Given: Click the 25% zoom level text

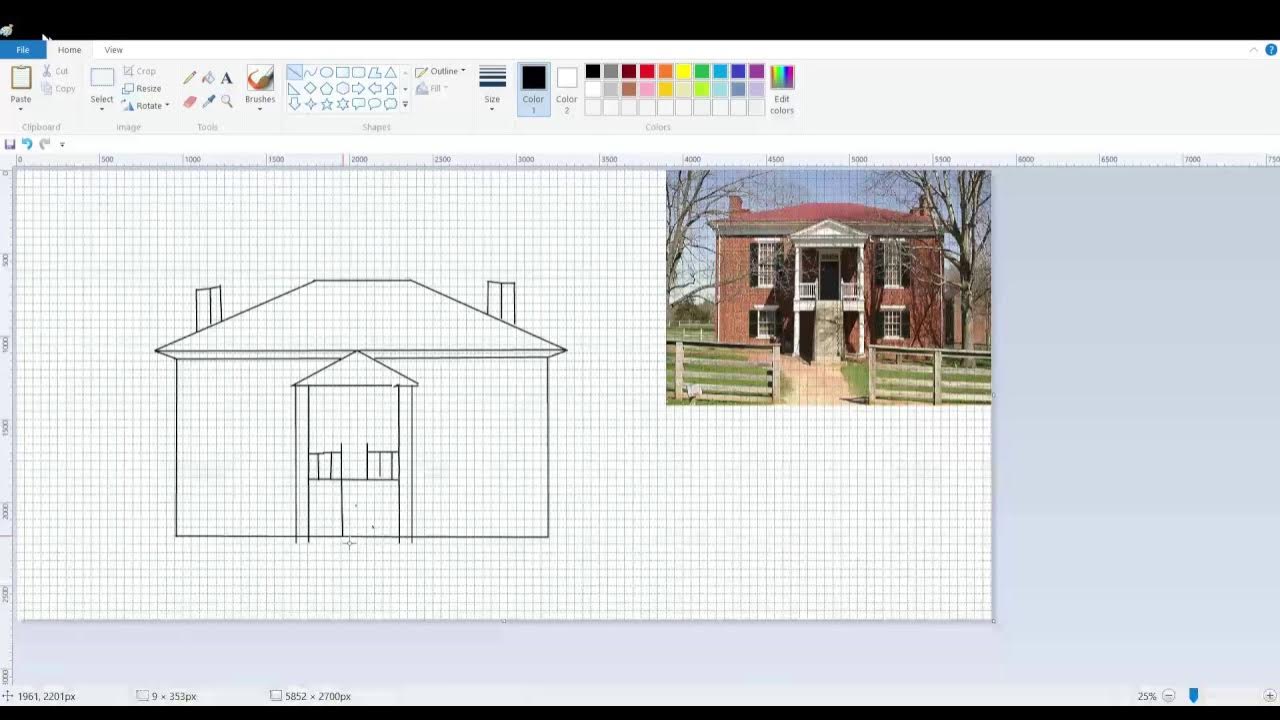Looking at the screenshot, I should tap(1146, 696).
